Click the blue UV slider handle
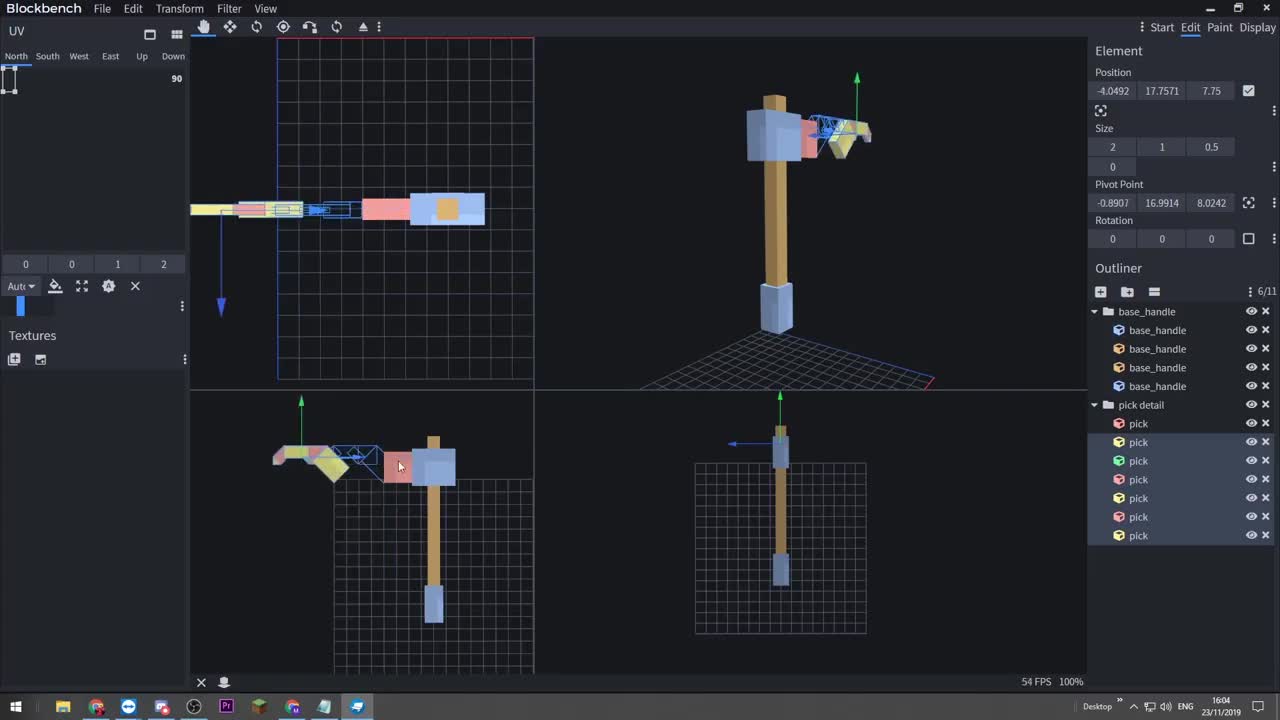The image size is (1280, 720). pyautogui.click(x=20, y=307)
